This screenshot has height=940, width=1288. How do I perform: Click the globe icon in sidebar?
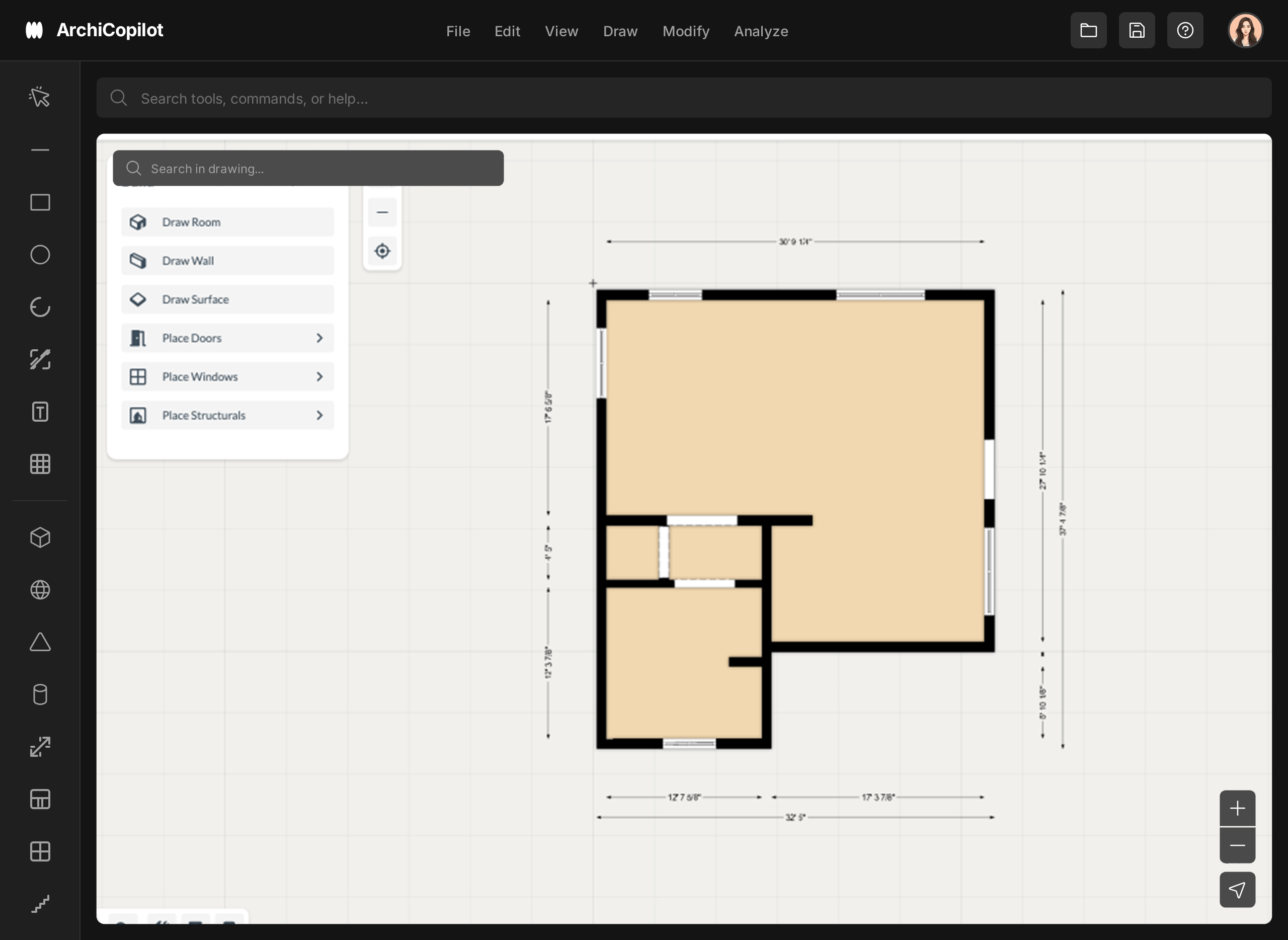(40, 590)
